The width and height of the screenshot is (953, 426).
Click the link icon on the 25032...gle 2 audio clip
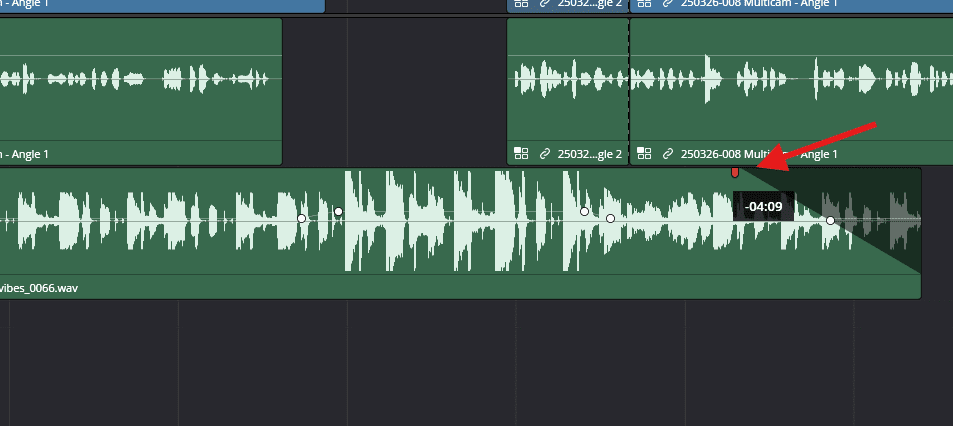[x=545, y=154]
